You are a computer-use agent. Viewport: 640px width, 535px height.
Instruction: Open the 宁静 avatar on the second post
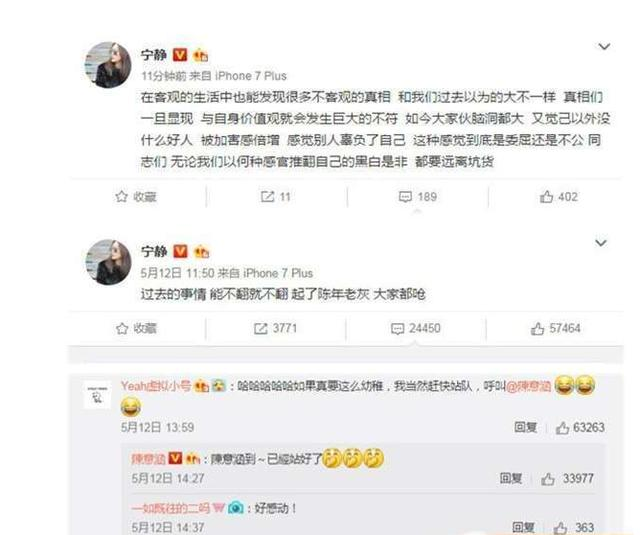coord(109,262)
